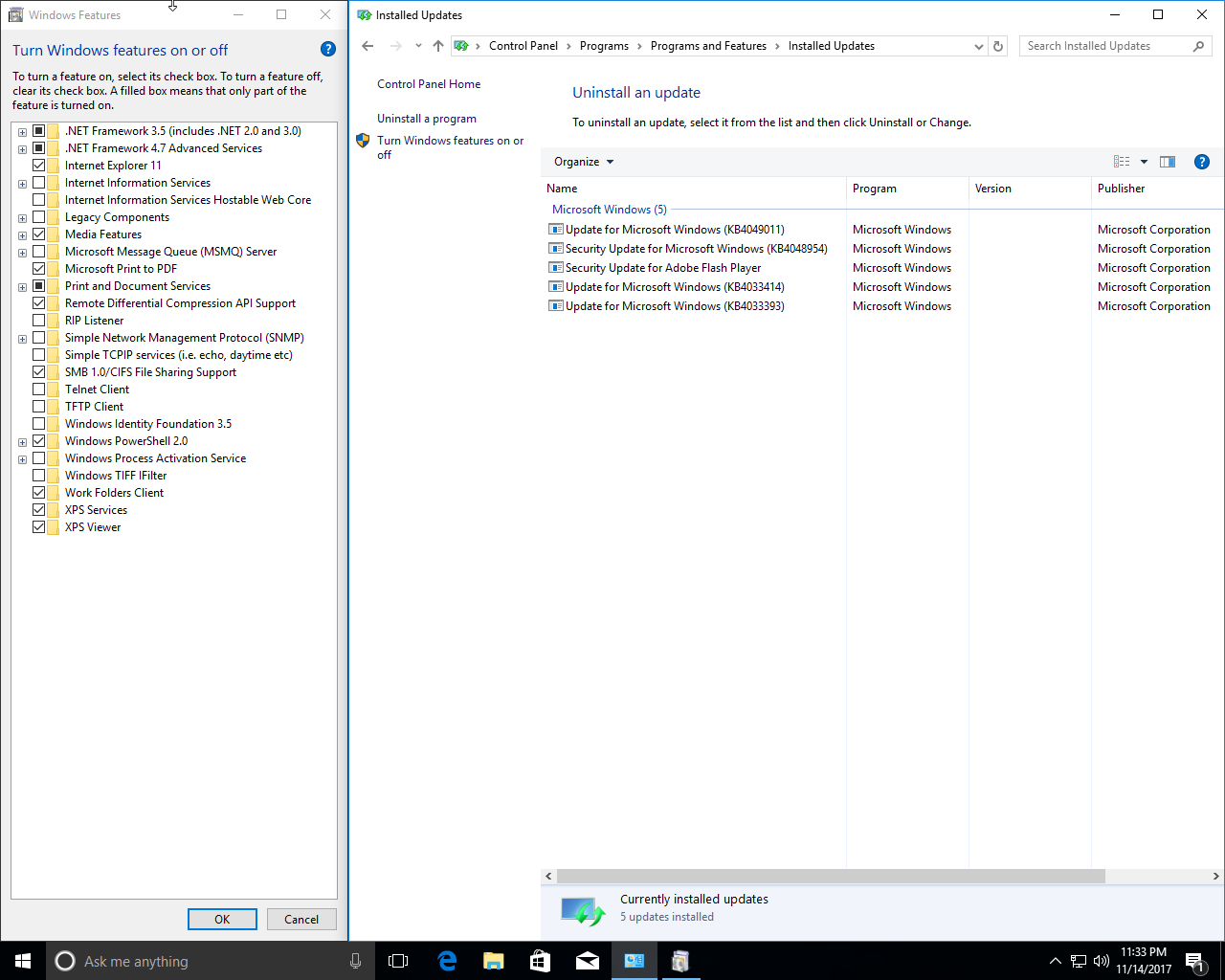This screenshot has width=1225, height=980.
Task: Enable Telnet Client feature
Action: pyautogui.click(x=39, y=390)
